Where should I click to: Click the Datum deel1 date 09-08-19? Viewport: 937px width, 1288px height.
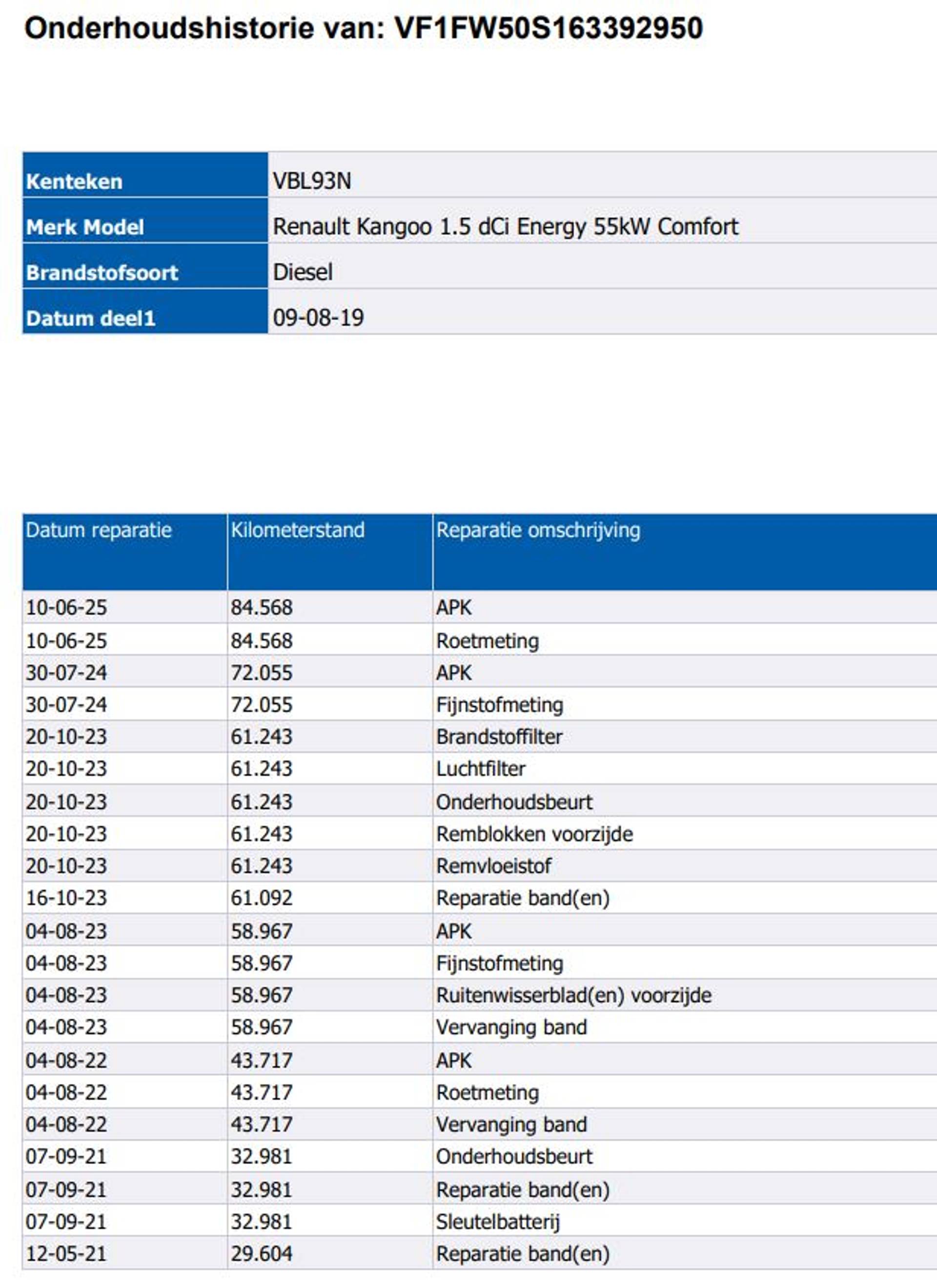318,318
